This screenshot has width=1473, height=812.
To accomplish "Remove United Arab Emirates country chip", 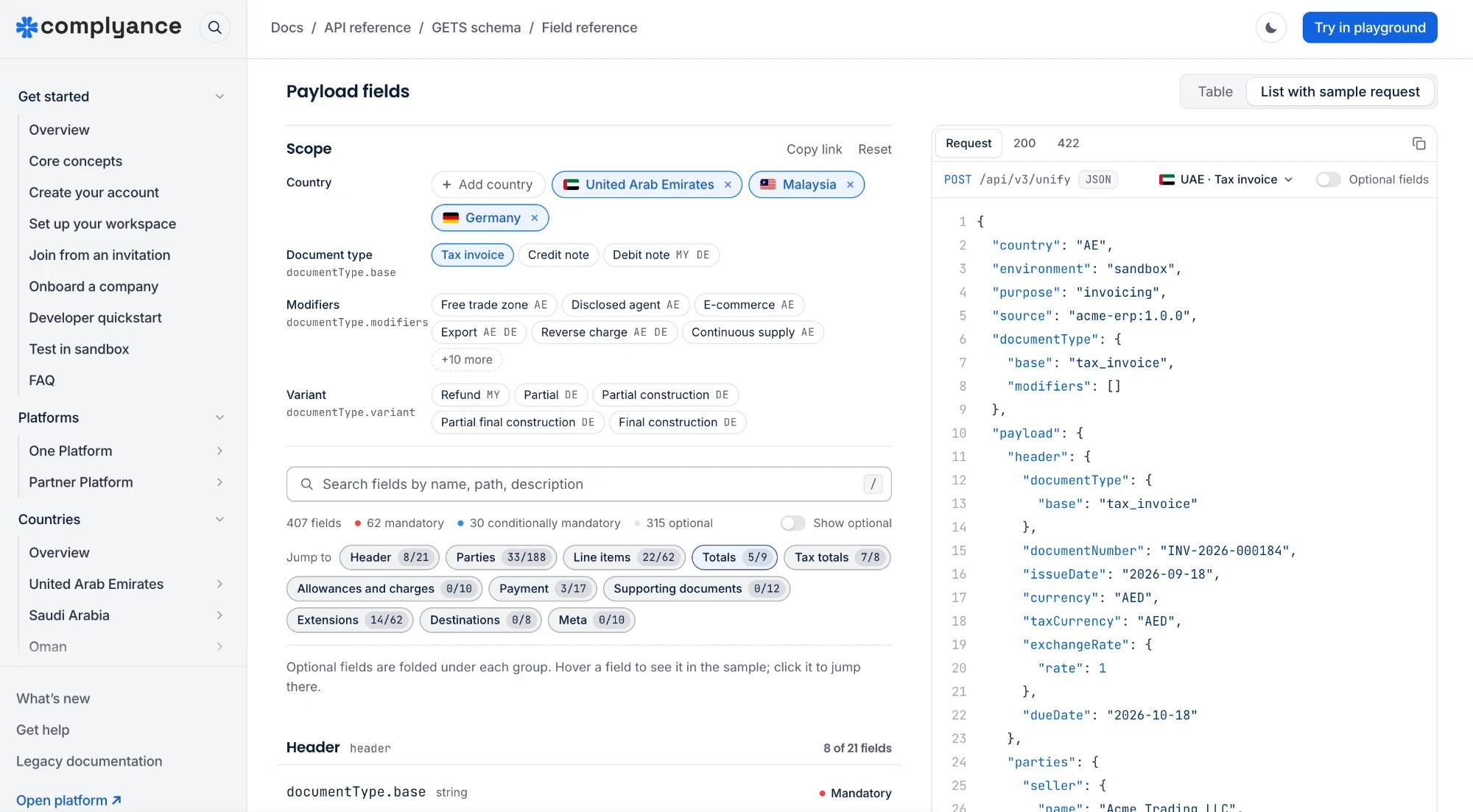I will pos(728,185).
